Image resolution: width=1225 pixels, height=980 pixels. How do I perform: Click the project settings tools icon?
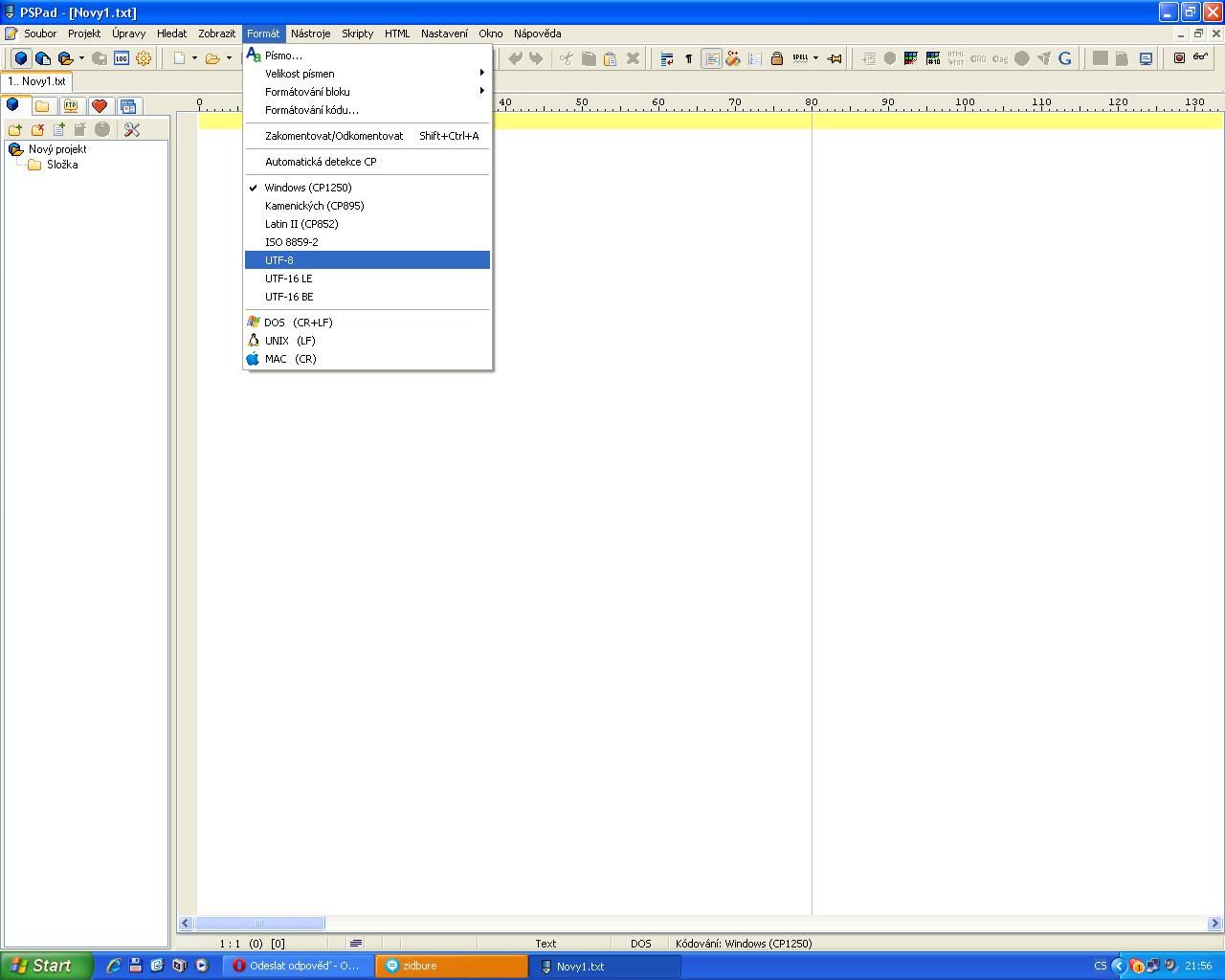pyautogui.click(x=132, y=129)
